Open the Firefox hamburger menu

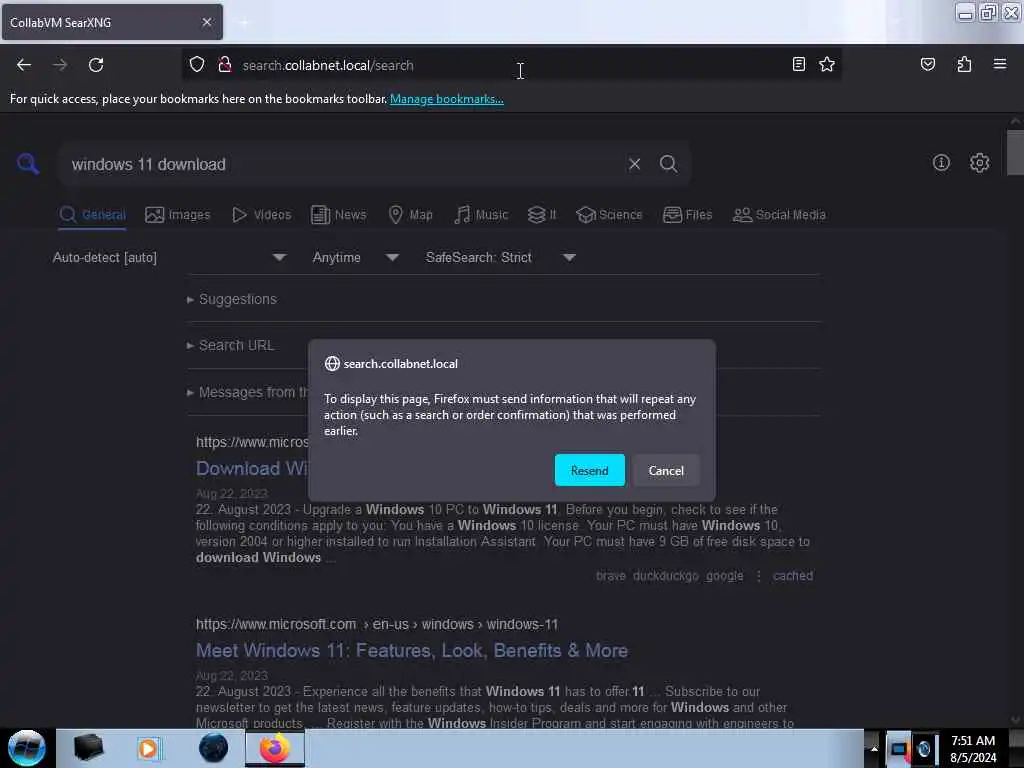click(999, 64)
